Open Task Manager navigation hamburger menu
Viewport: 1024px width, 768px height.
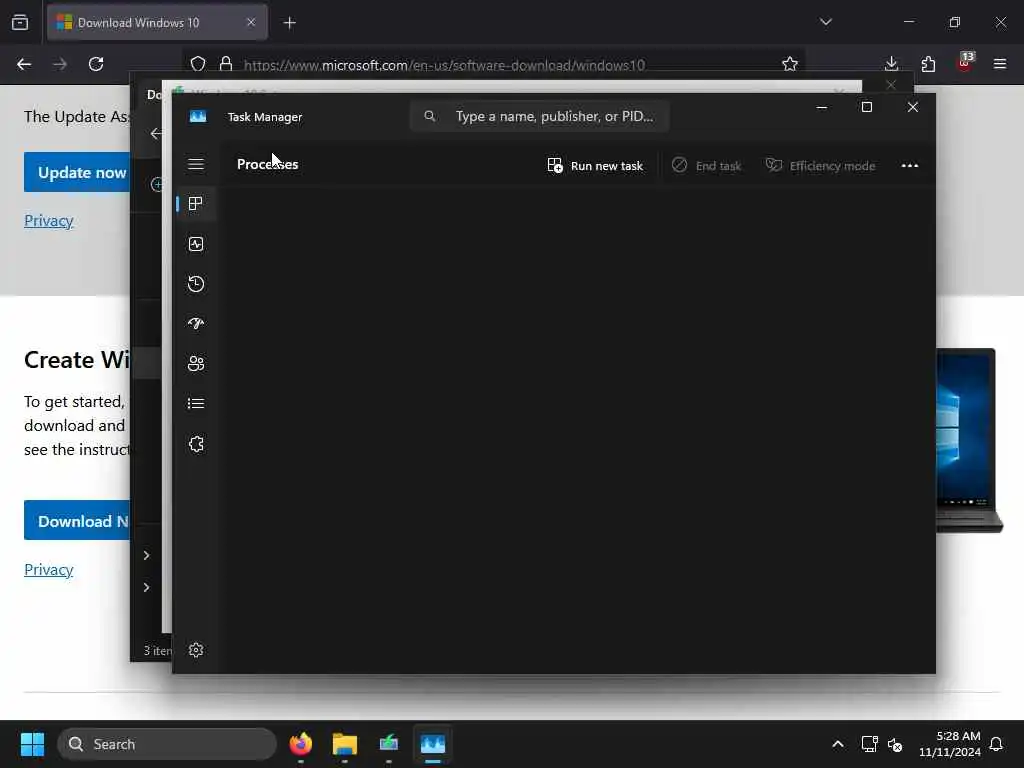pos(196,164)
